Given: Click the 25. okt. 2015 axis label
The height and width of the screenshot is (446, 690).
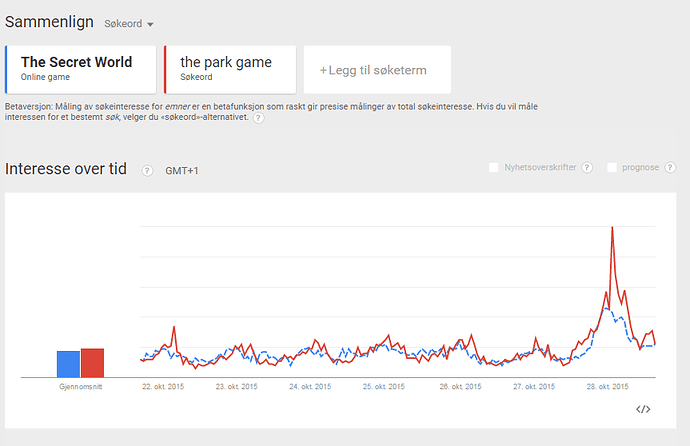Looking at the screenshot, I should click(x=383, y=387).
